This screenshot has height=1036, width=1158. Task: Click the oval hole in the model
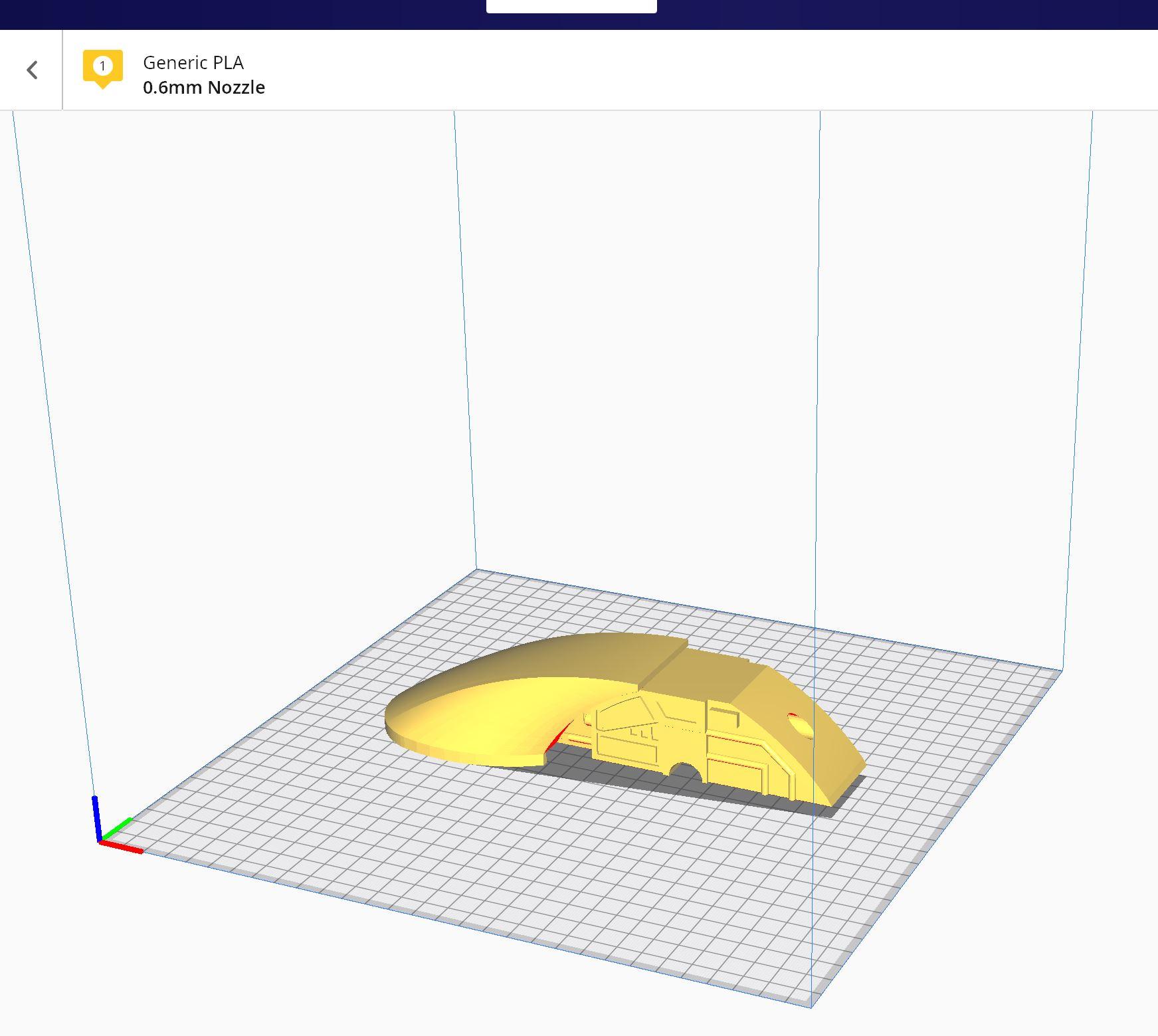point(800,724)
